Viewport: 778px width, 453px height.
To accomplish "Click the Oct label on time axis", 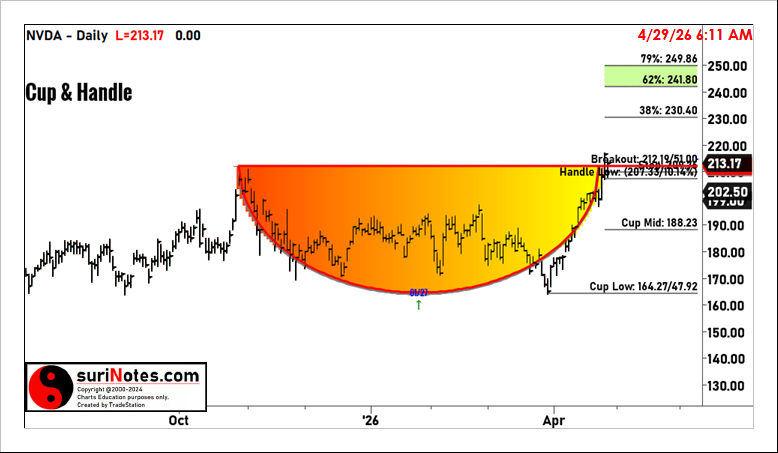I will tap(179, 420).
